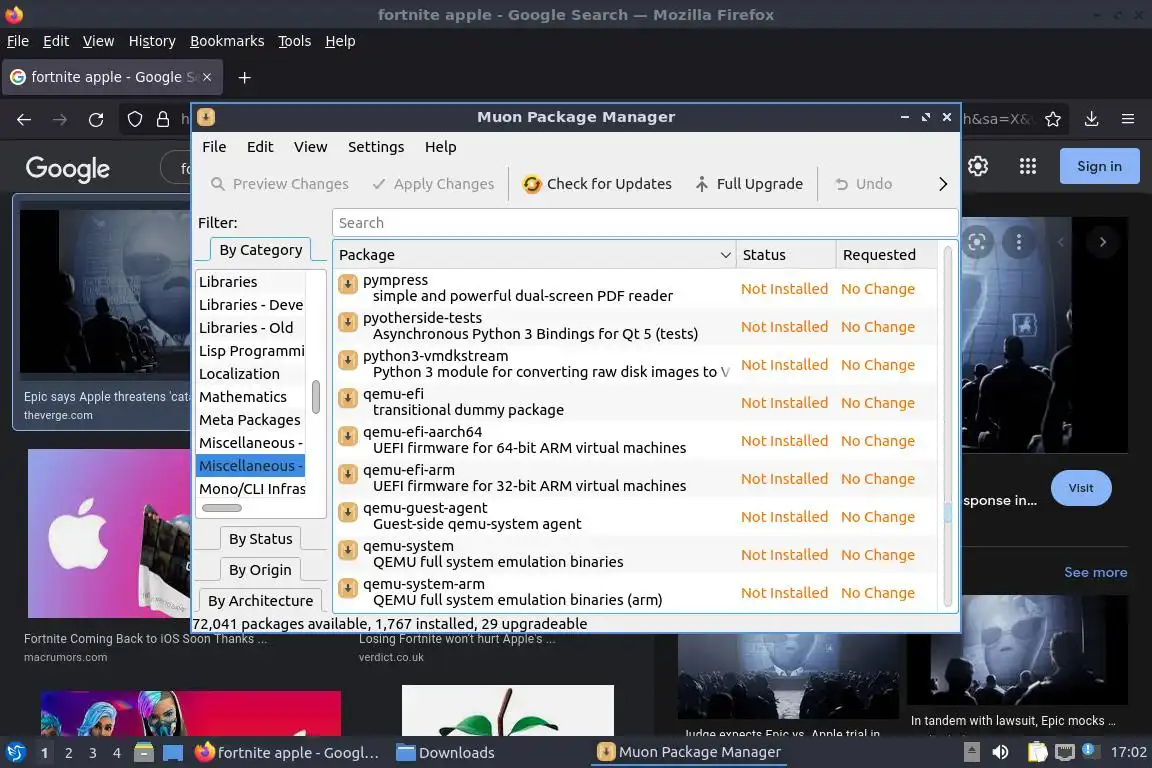Bookmark page with Firefox star icon

coord(1053,119)
